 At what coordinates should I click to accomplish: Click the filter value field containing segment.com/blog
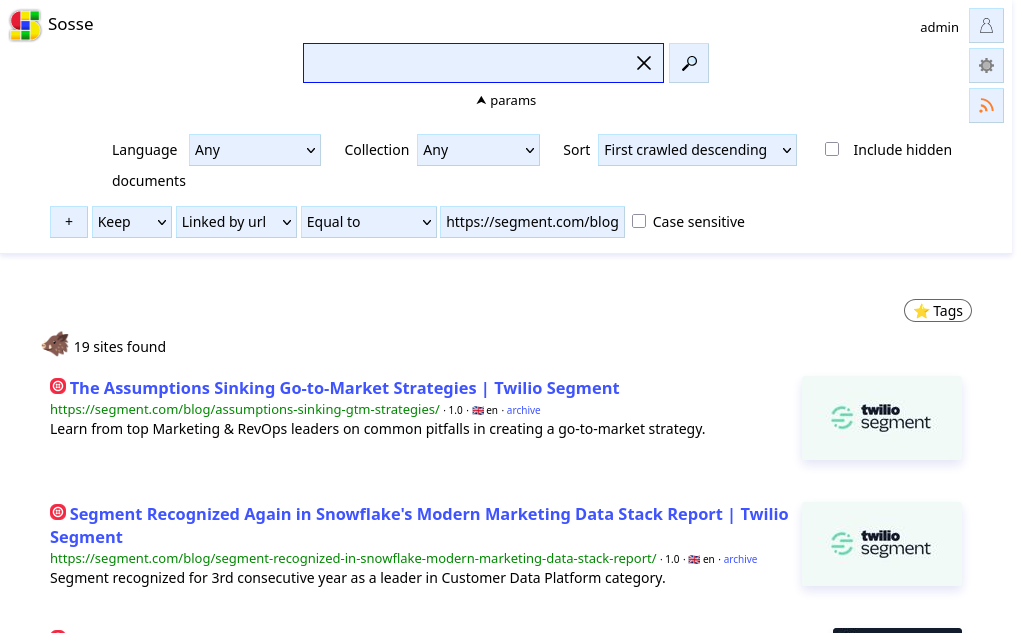pos(532,222)
